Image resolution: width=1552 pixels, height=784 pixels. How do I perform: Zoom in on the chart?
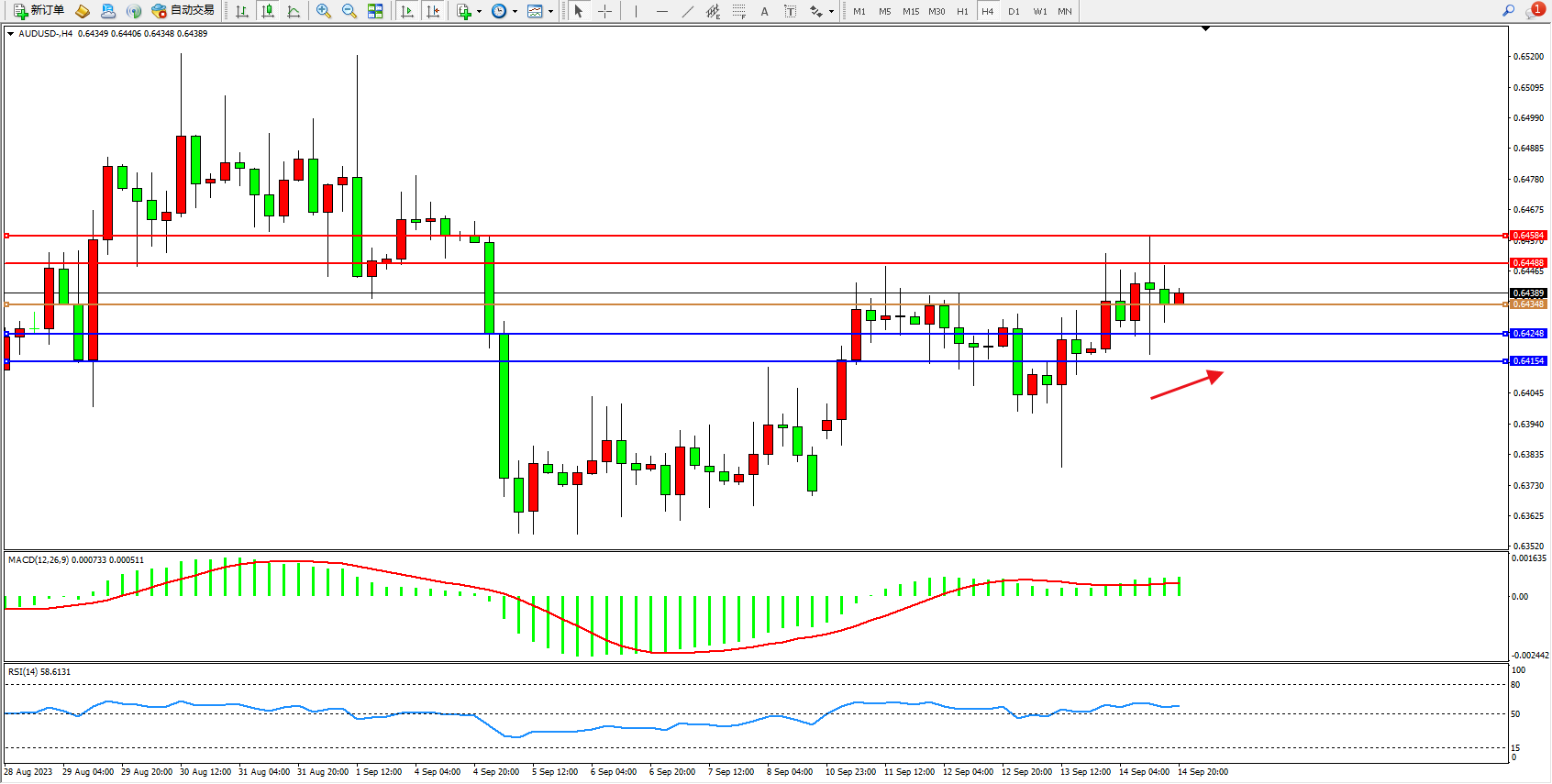tap(324, 11)
